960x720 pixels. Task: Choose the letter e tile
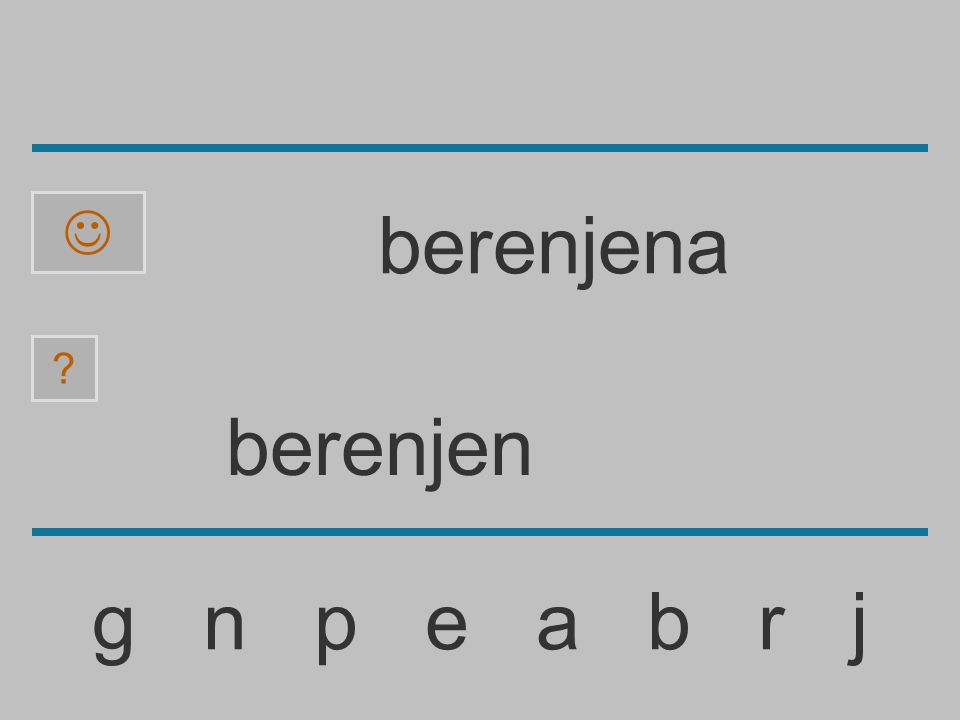446,626
